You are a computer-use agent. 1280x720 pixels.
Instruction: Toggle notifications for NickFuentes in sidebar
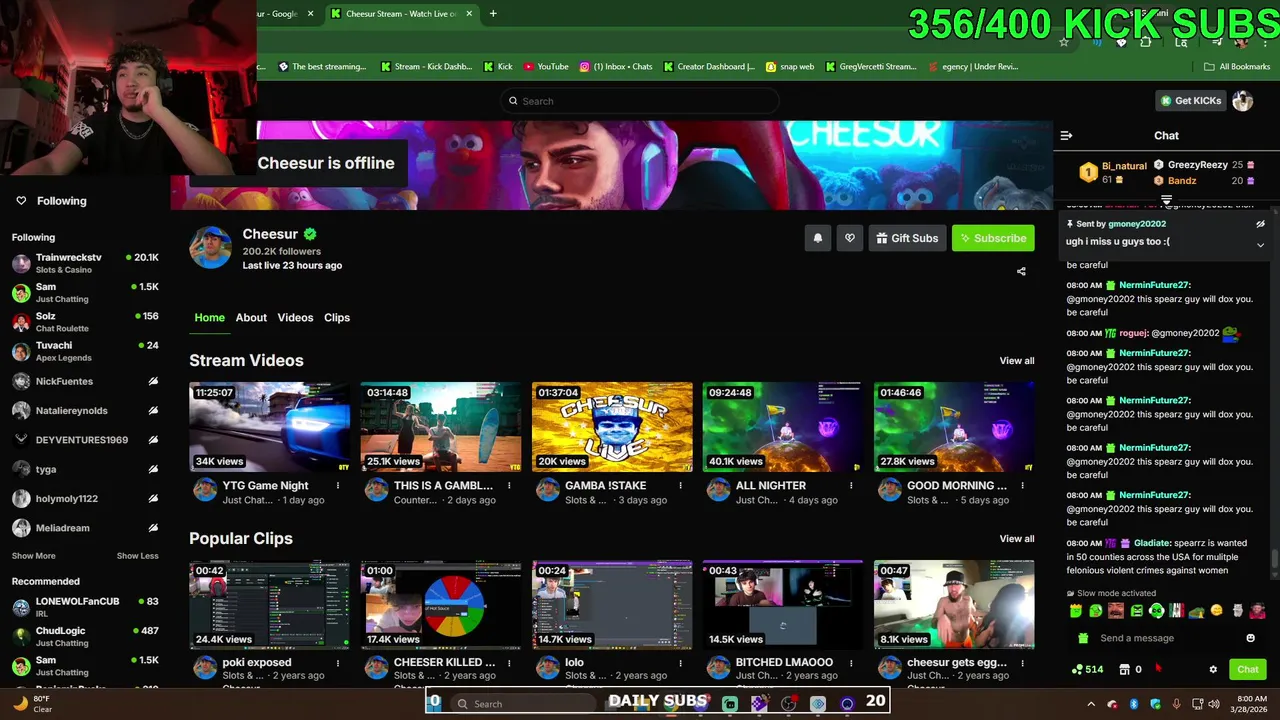[x=153, y=381]
